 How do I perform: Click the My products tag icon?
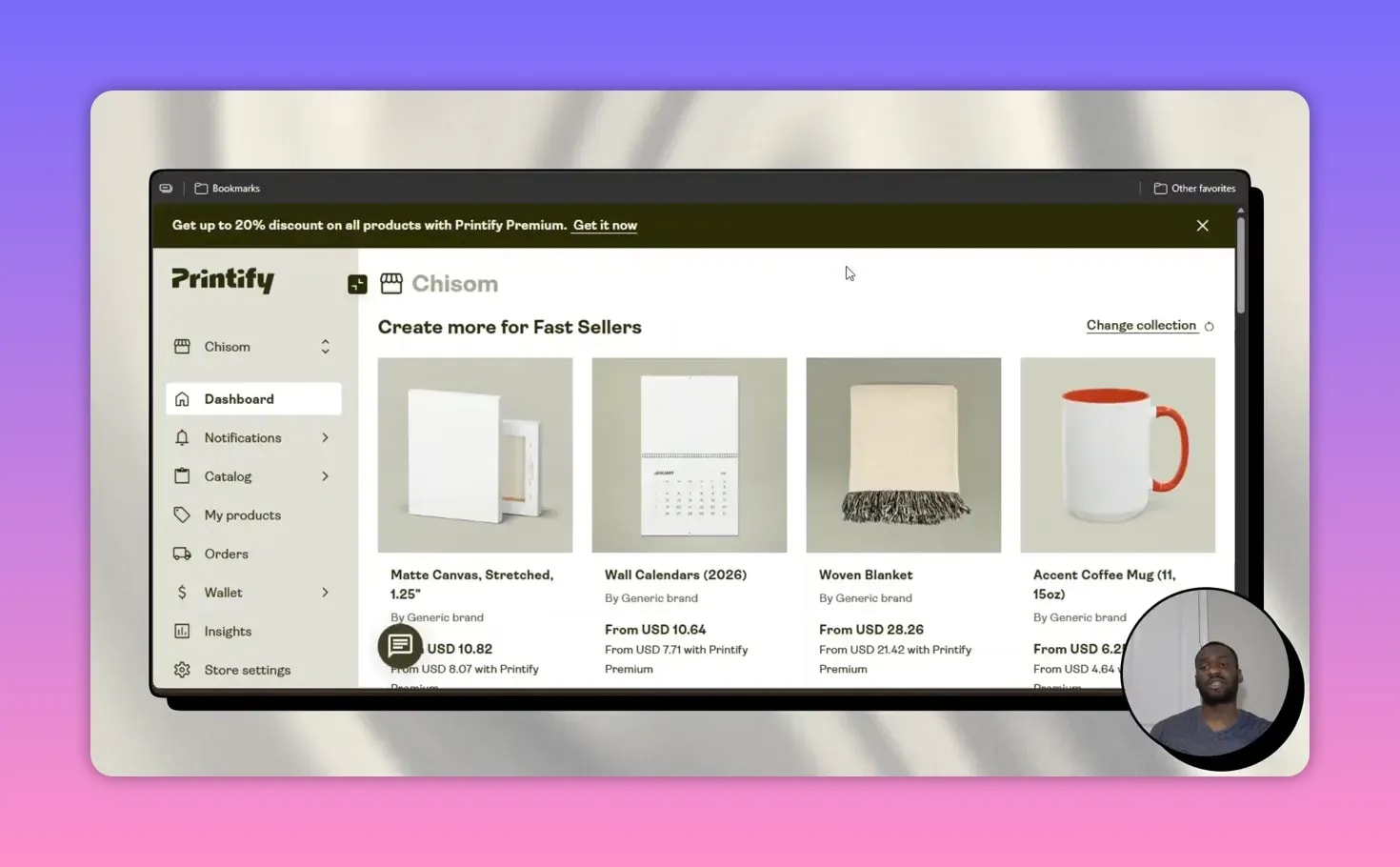click(x=182, y=514)
